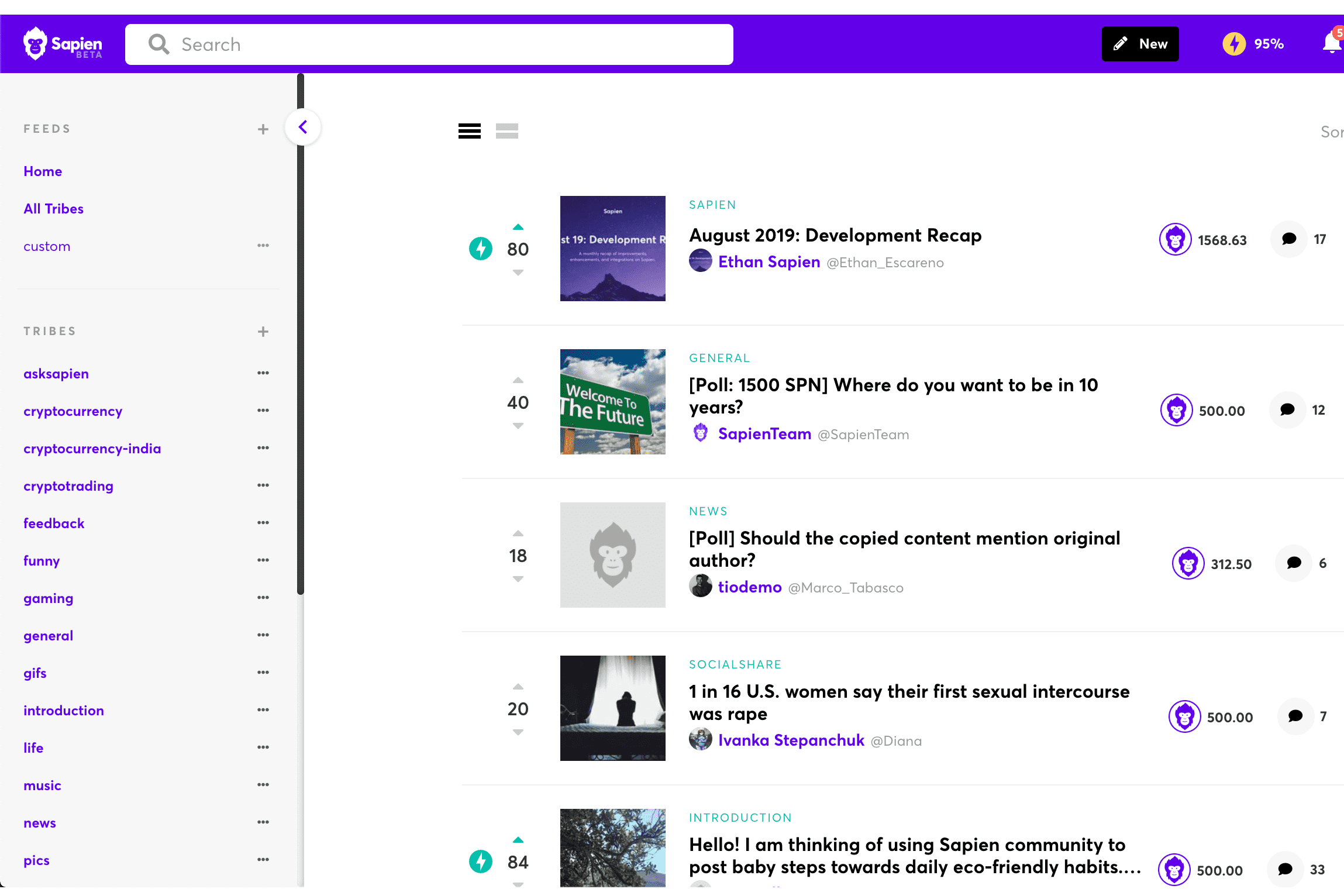Click the SPN reward icon showing 1568.63
This screenshot has height=896, width=1344.
pyautogui.click(x=1176, y=239)
